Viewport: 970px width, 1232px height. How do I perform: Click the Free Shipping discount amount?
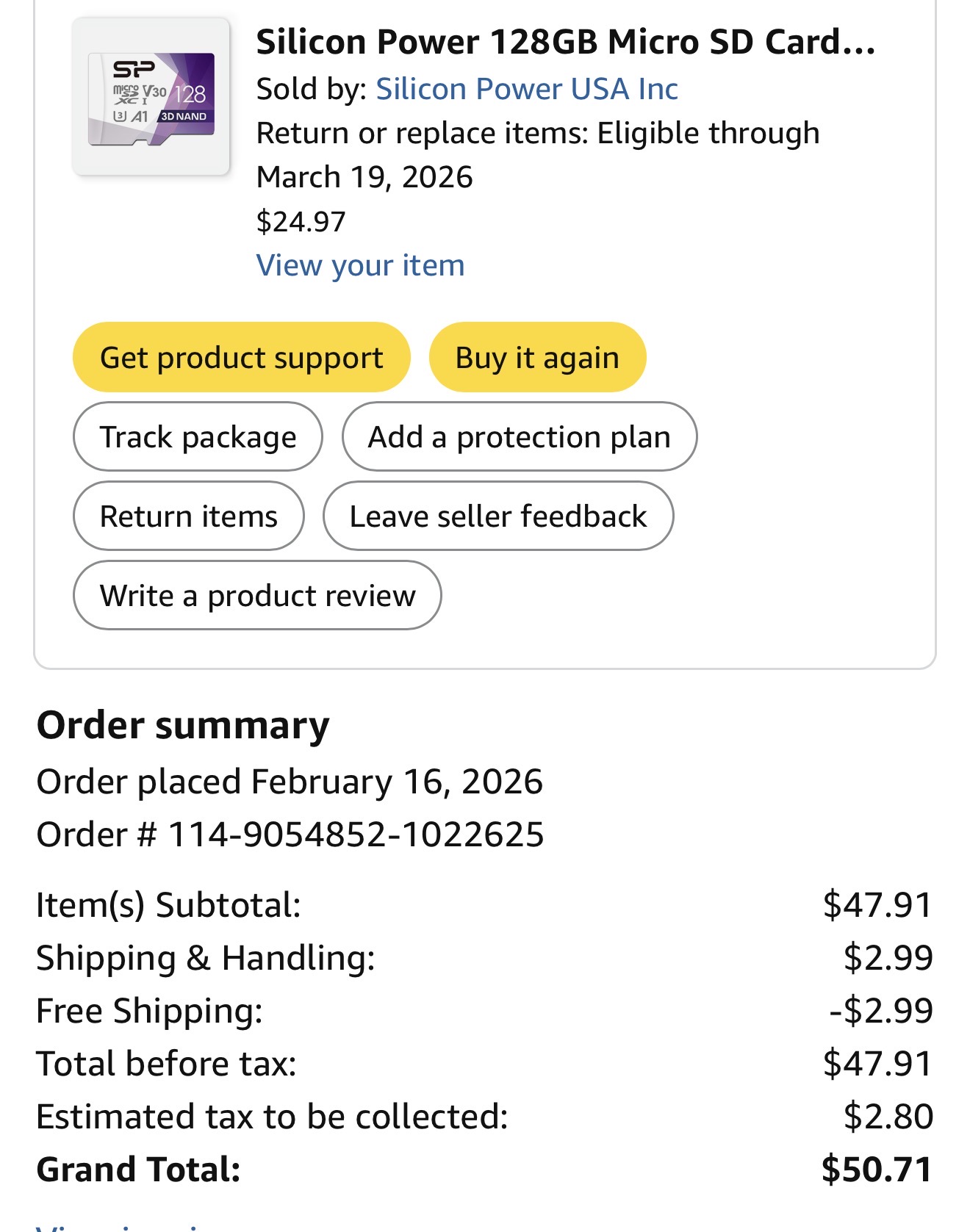(x=880, y=1011)
